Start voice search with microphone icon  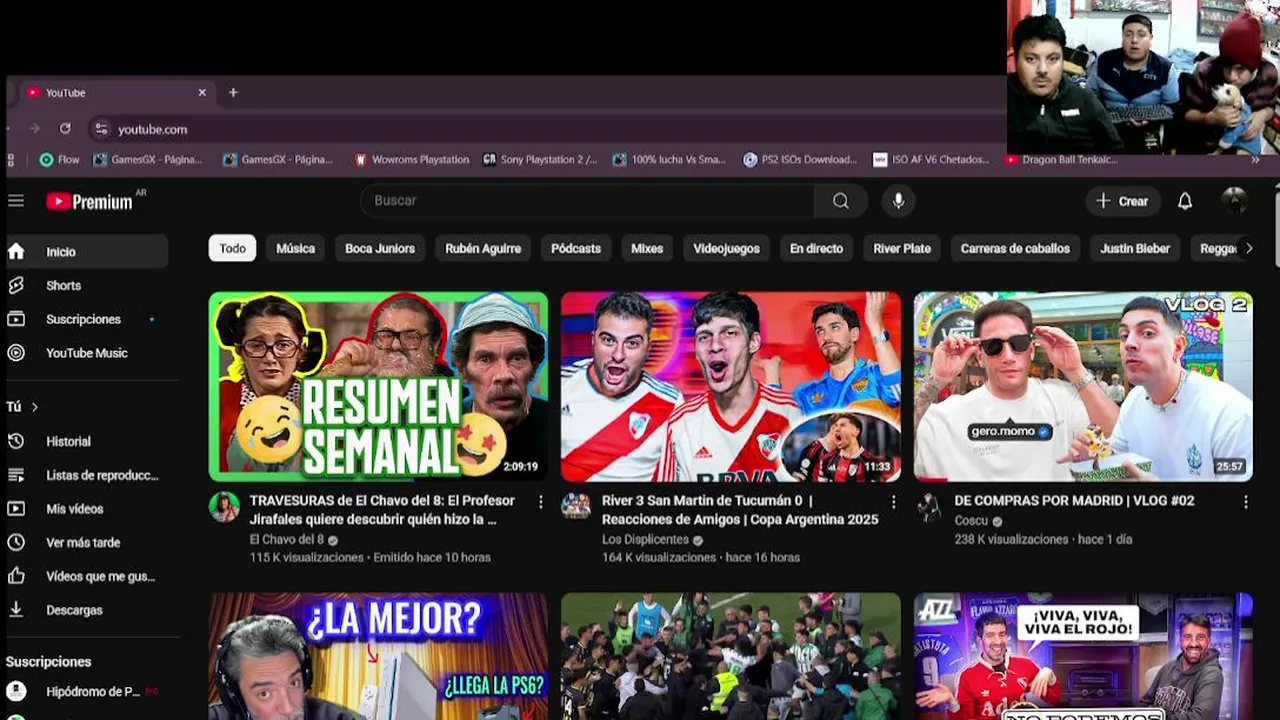[x=898, y=201]
